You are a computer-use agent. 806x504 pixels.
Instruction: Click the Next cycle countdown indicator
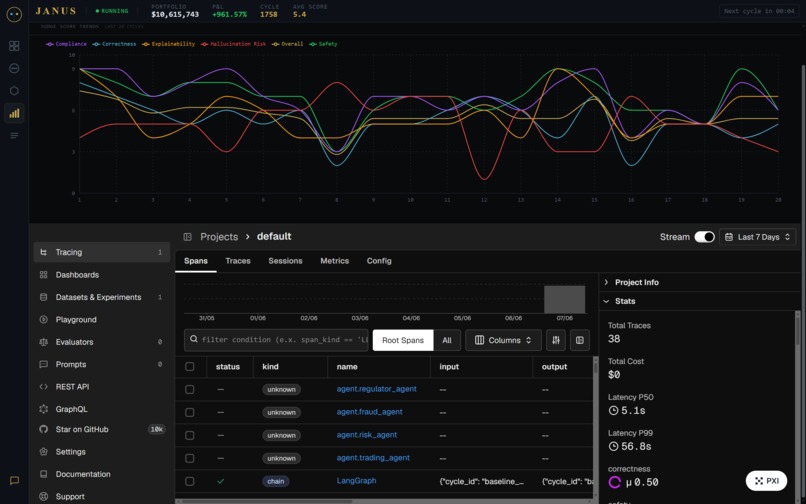[x=759, y=11]
